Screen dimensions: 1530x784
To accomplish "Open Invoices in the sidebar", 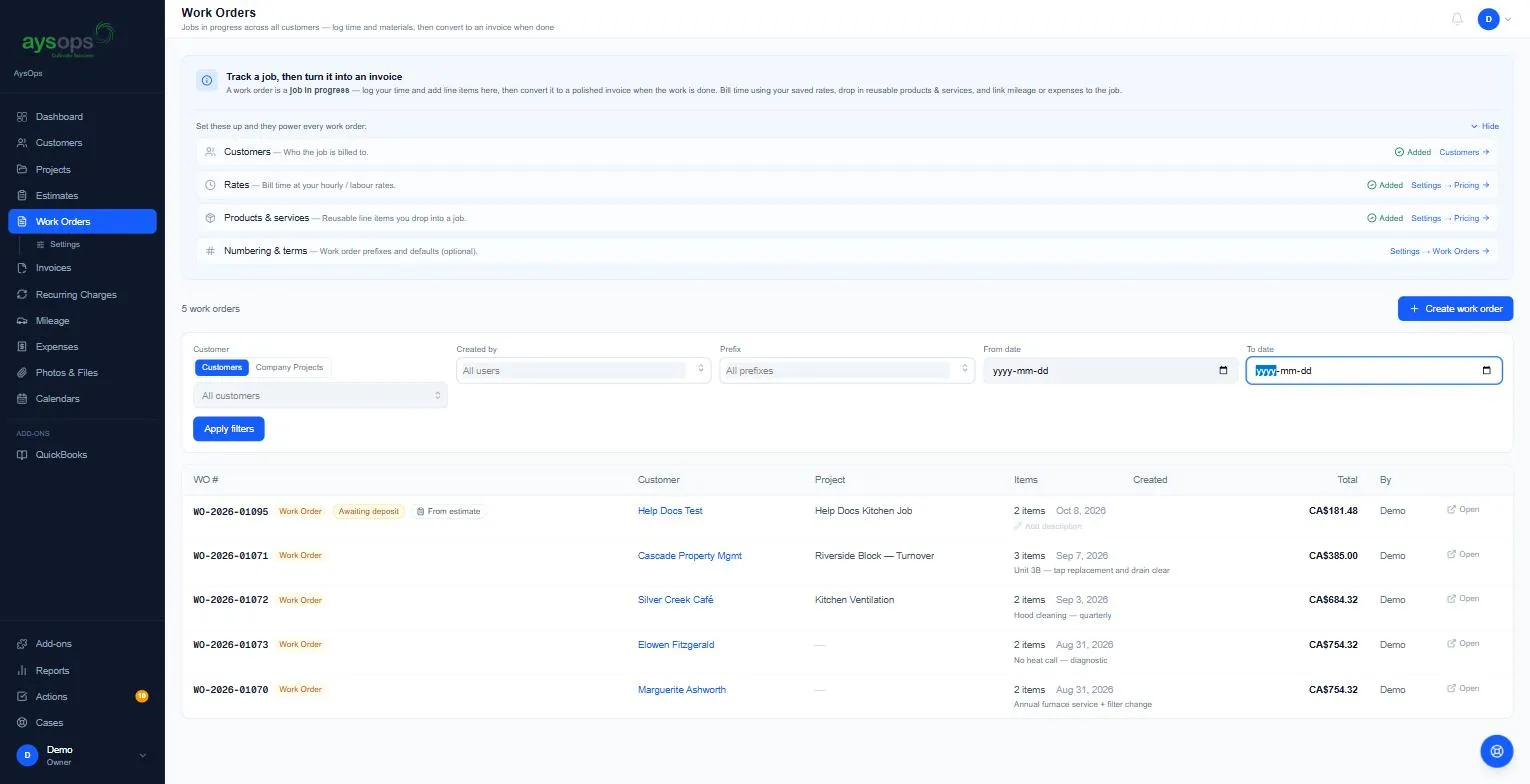I will coord(82,268).
